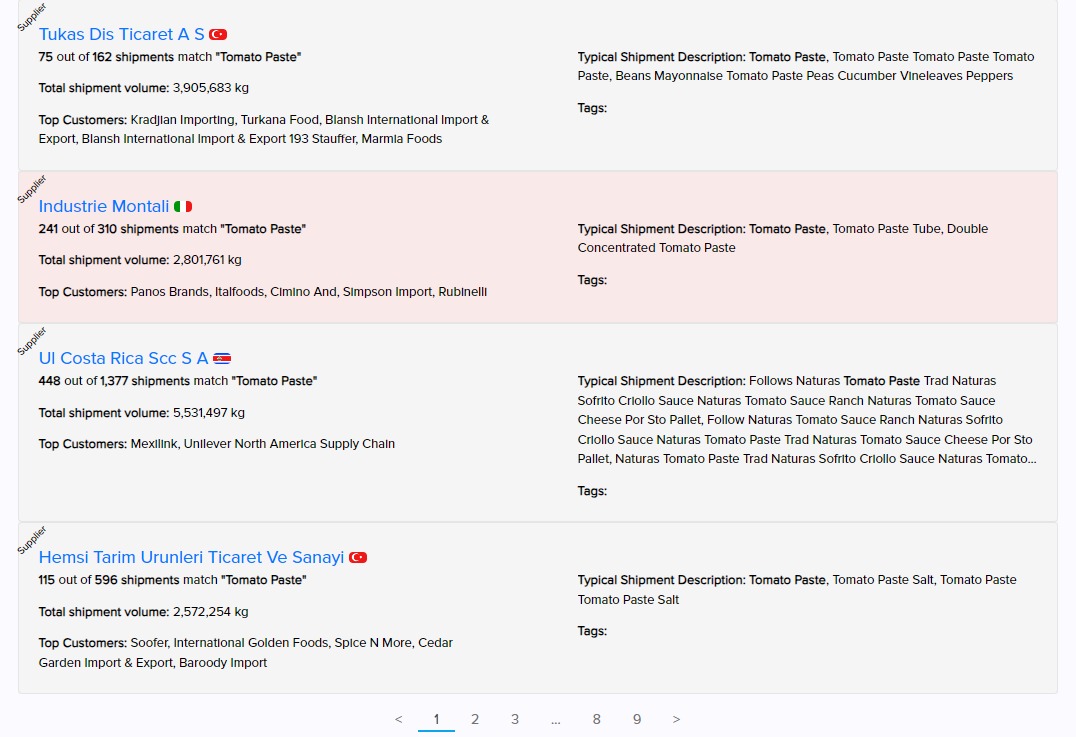Image resolution: width=1076 pixels, height=737 pixels.
Task: Open Industrie Montali supplier page
Action: tap(104, 206)
